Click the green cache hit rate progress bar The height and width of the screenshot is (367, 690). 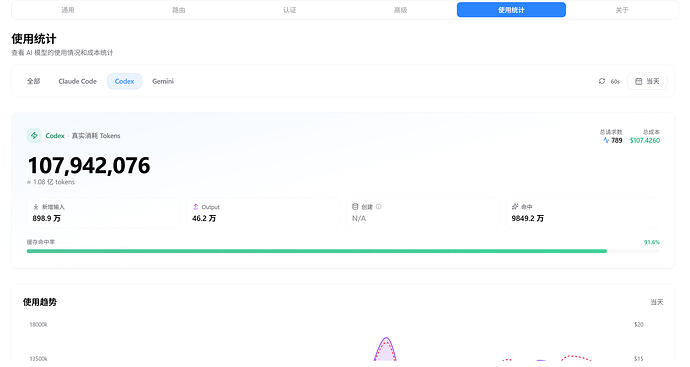pos(317,251)
